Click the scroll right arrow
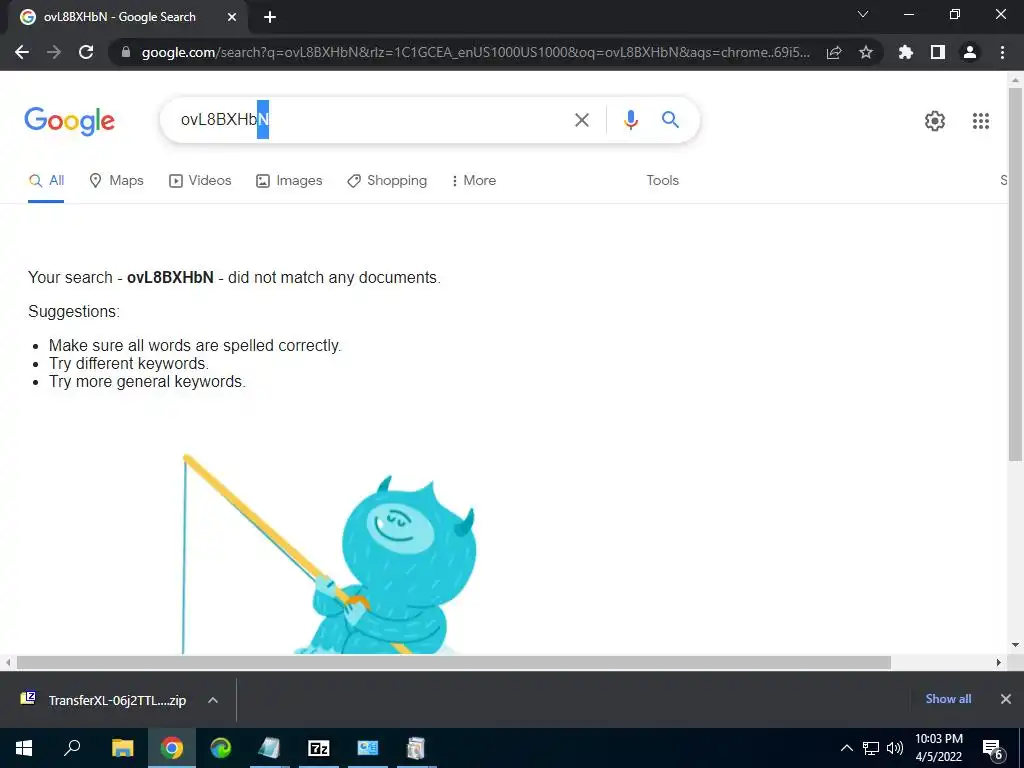Viewport: 1024px width, 768px height. [999, 662]
